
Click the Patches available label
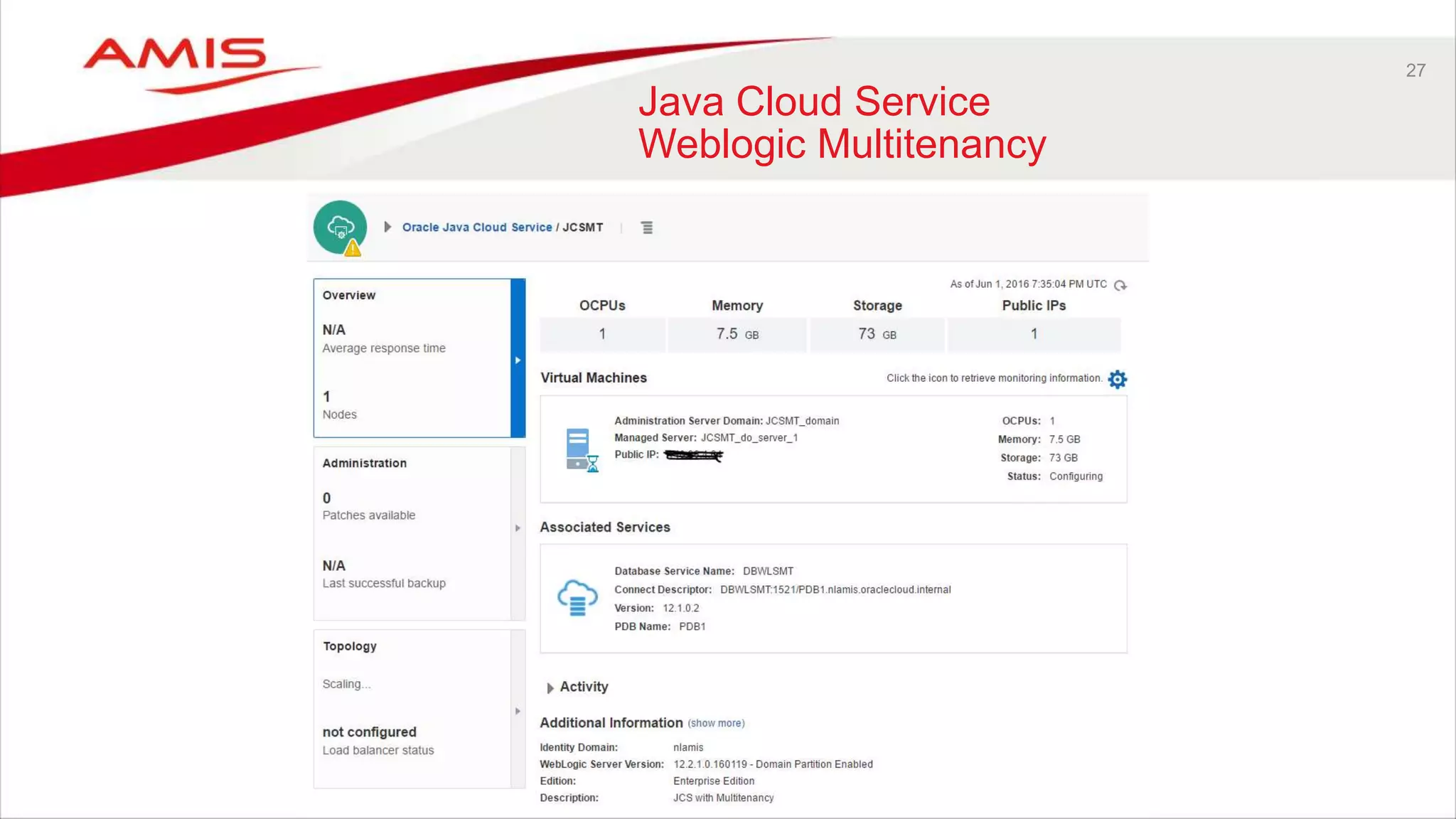[369, 515]
